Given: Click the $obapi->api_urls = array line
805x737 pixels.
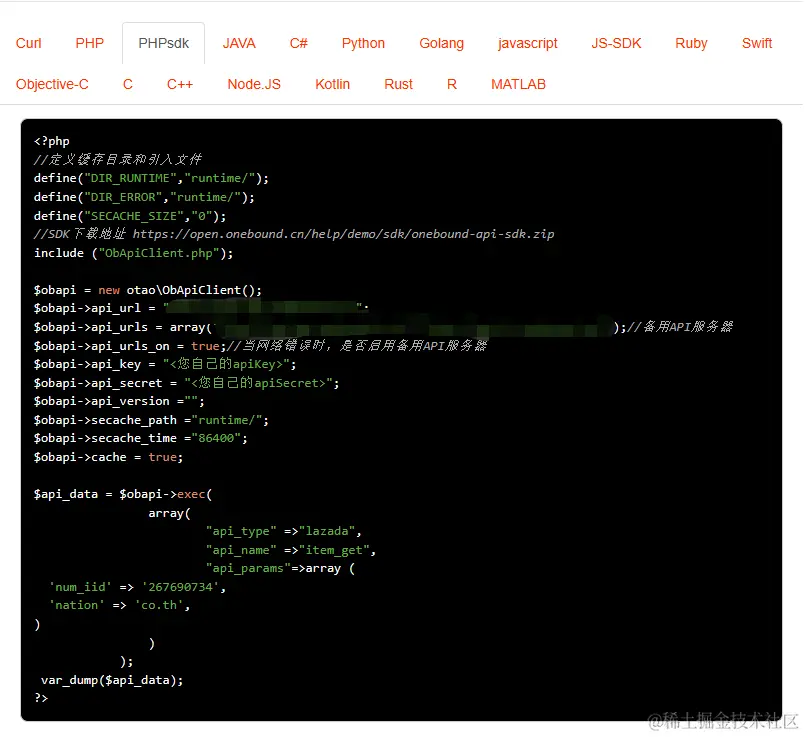Looking at the screenshot, I should pyautogui.click(x=383, y=327).
